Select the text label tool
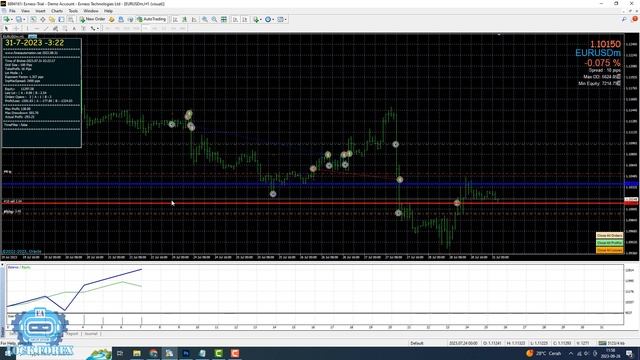Screen dimensions: 640x360 tap(83, 28)
